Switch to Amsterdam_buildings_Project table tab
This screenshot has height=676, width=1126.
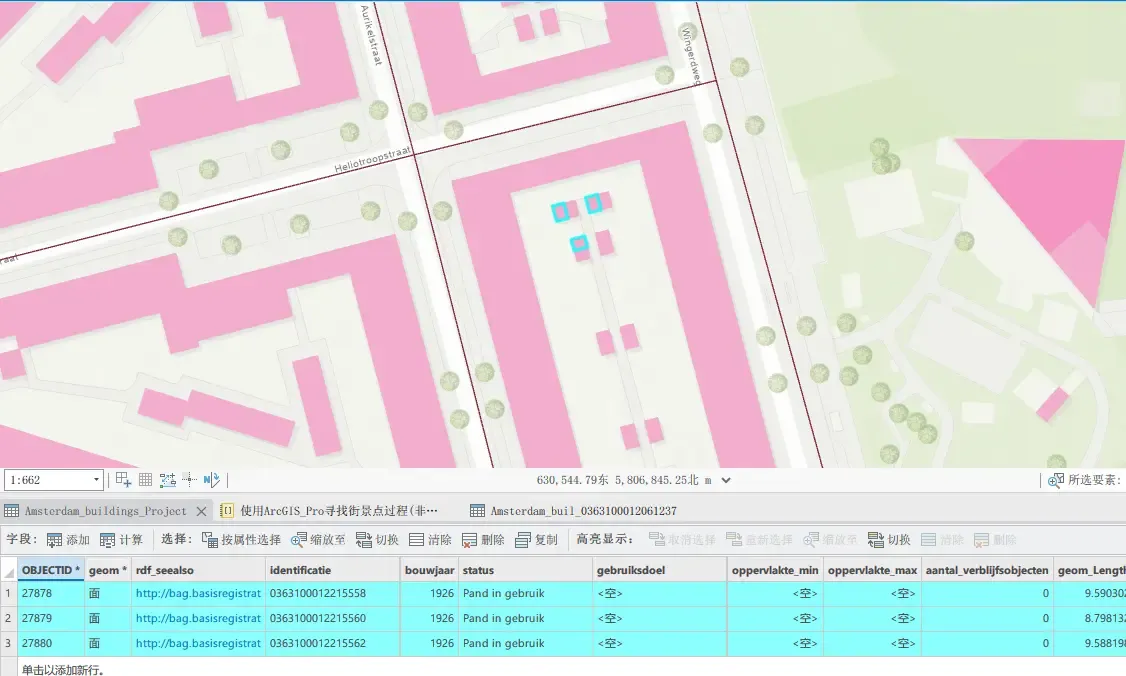105,511
